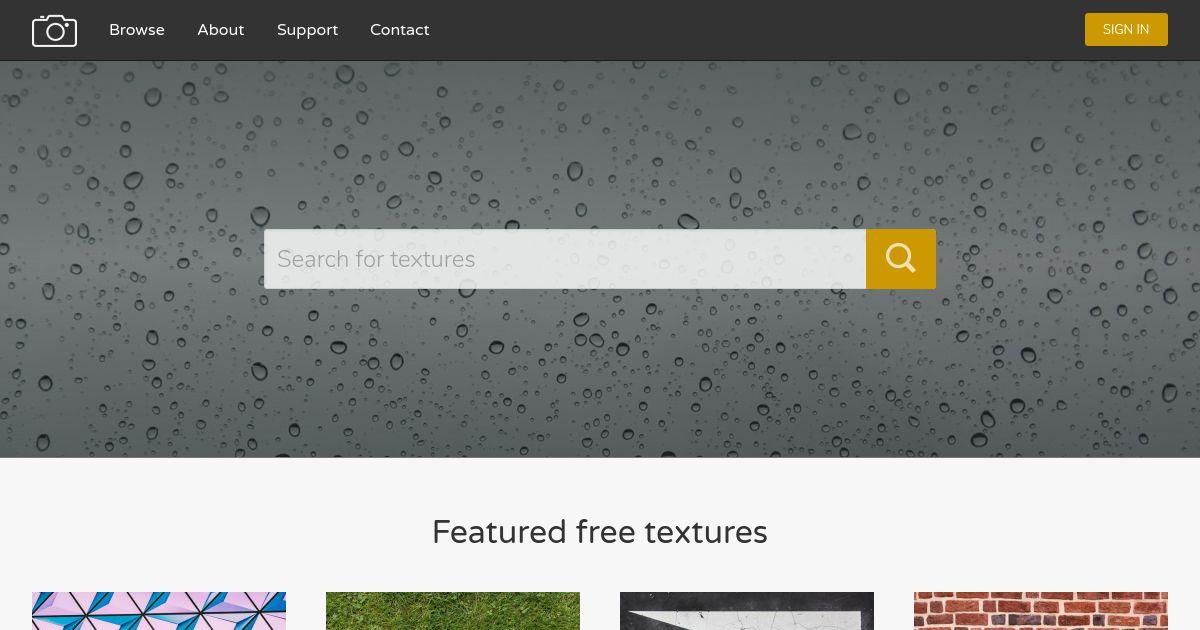Image resolution: width=1200 pixels, height=630 pixels.
Task: Click the Search for textures placeholder text
Action: point(376,259)
